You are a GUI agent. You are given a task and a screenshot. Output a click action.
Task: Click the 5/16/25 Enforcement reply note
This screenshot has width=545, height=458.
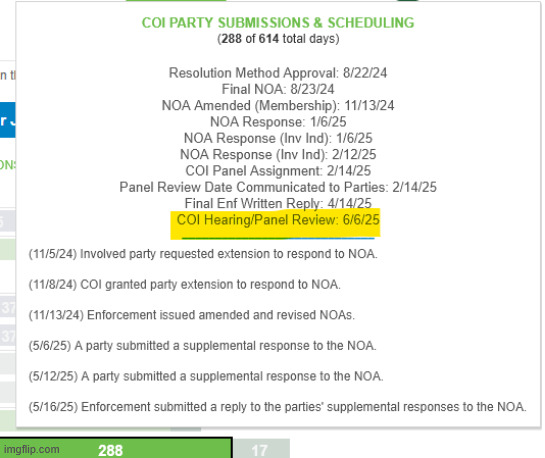click(x=278, y=407)
